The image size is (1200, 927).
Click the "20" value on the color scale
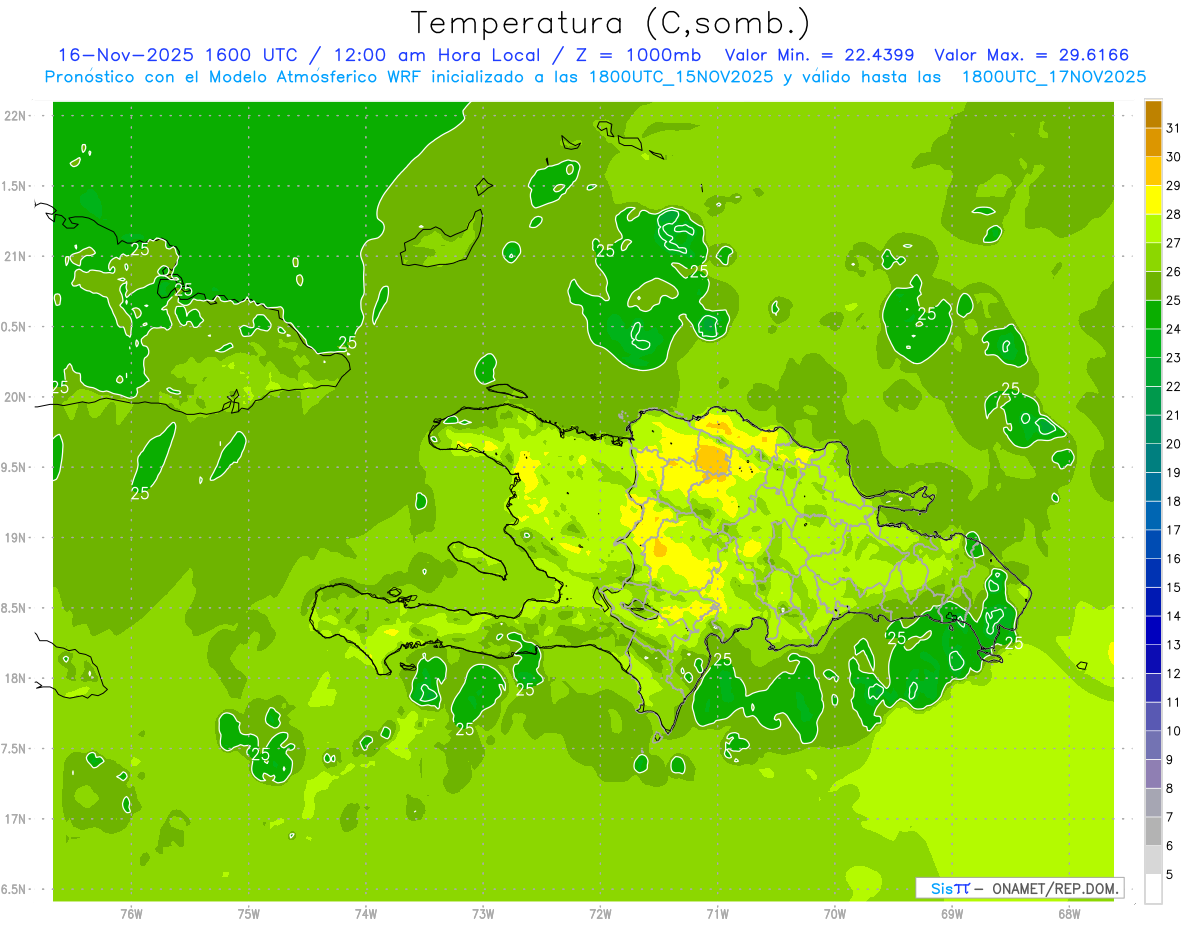point(1174,444)
